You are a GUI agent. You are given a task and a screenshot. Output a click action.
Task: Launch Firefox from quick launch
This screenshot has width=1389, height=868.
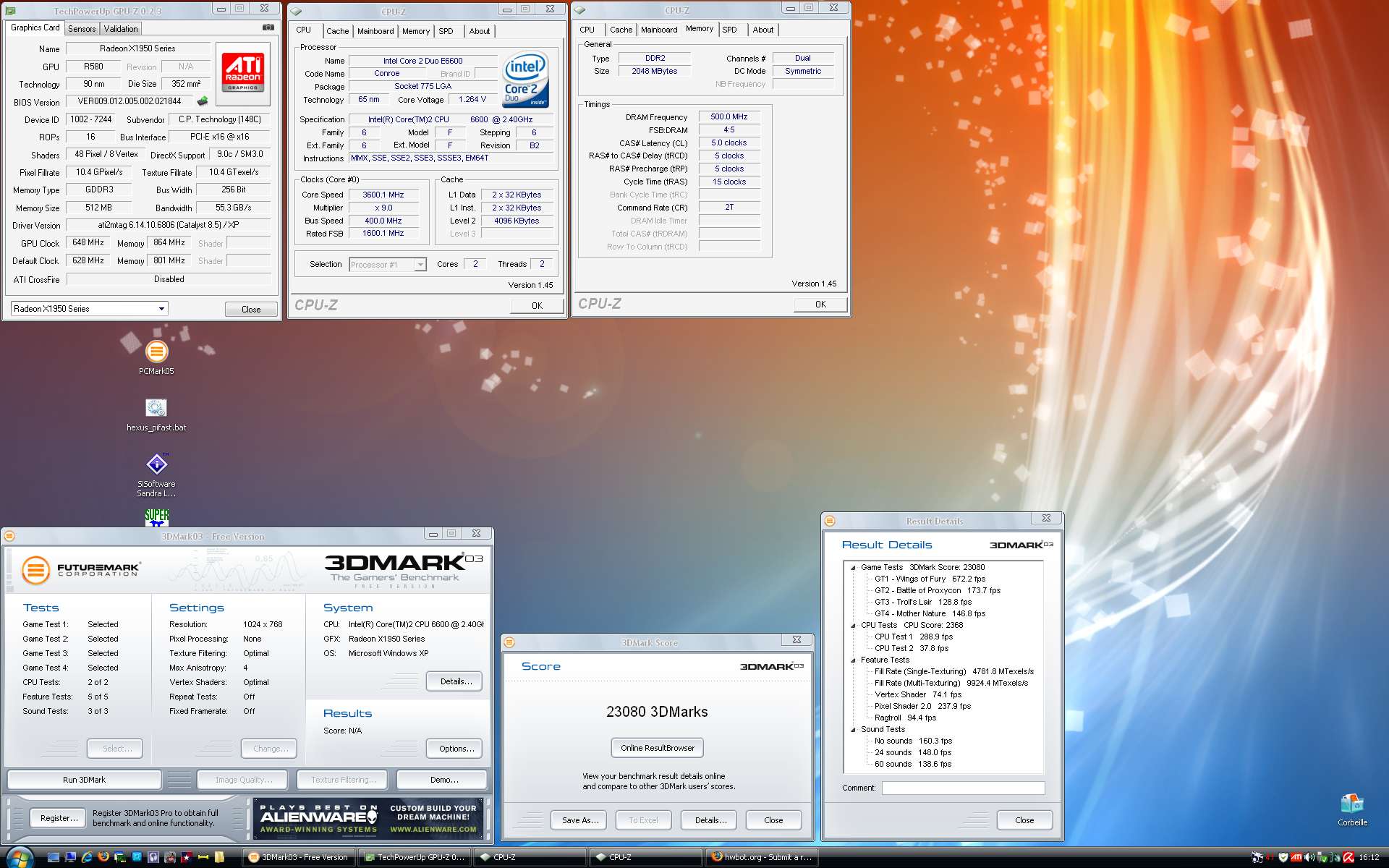tap(103, 857)
